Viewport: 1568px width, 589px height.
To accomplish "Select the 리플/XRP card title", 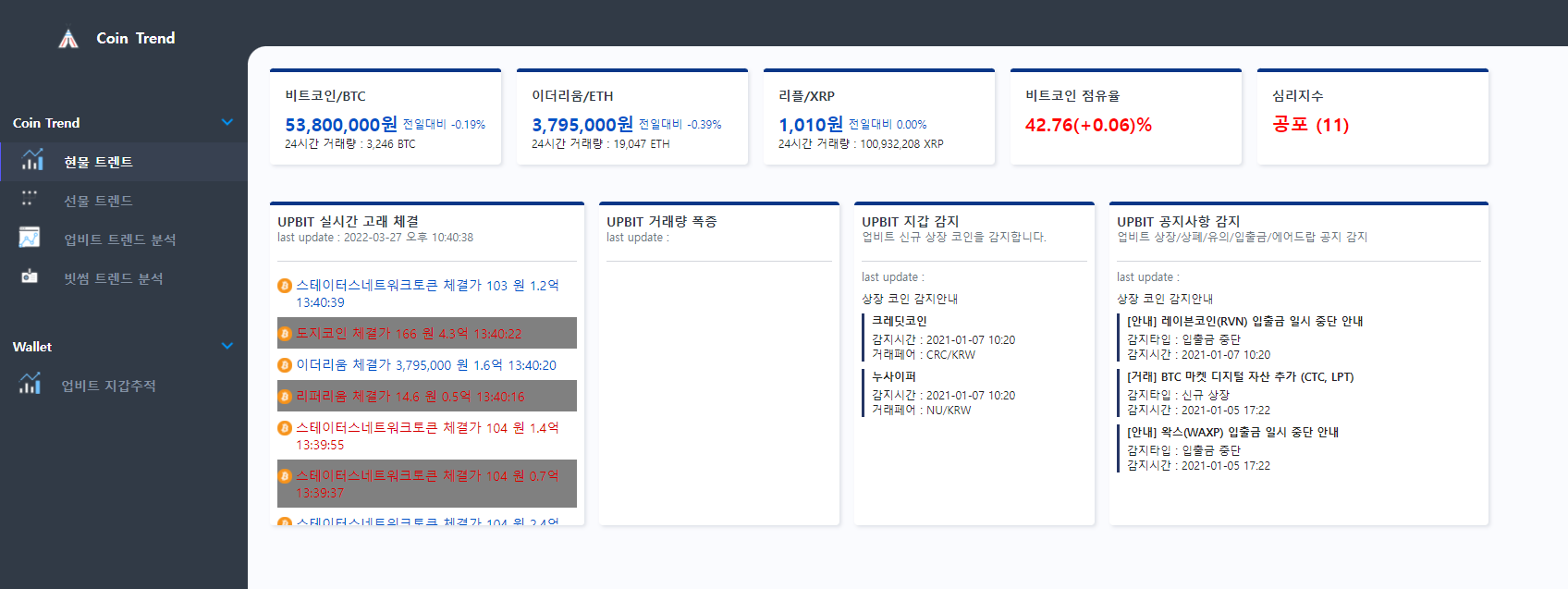I will tap(806, 96).
